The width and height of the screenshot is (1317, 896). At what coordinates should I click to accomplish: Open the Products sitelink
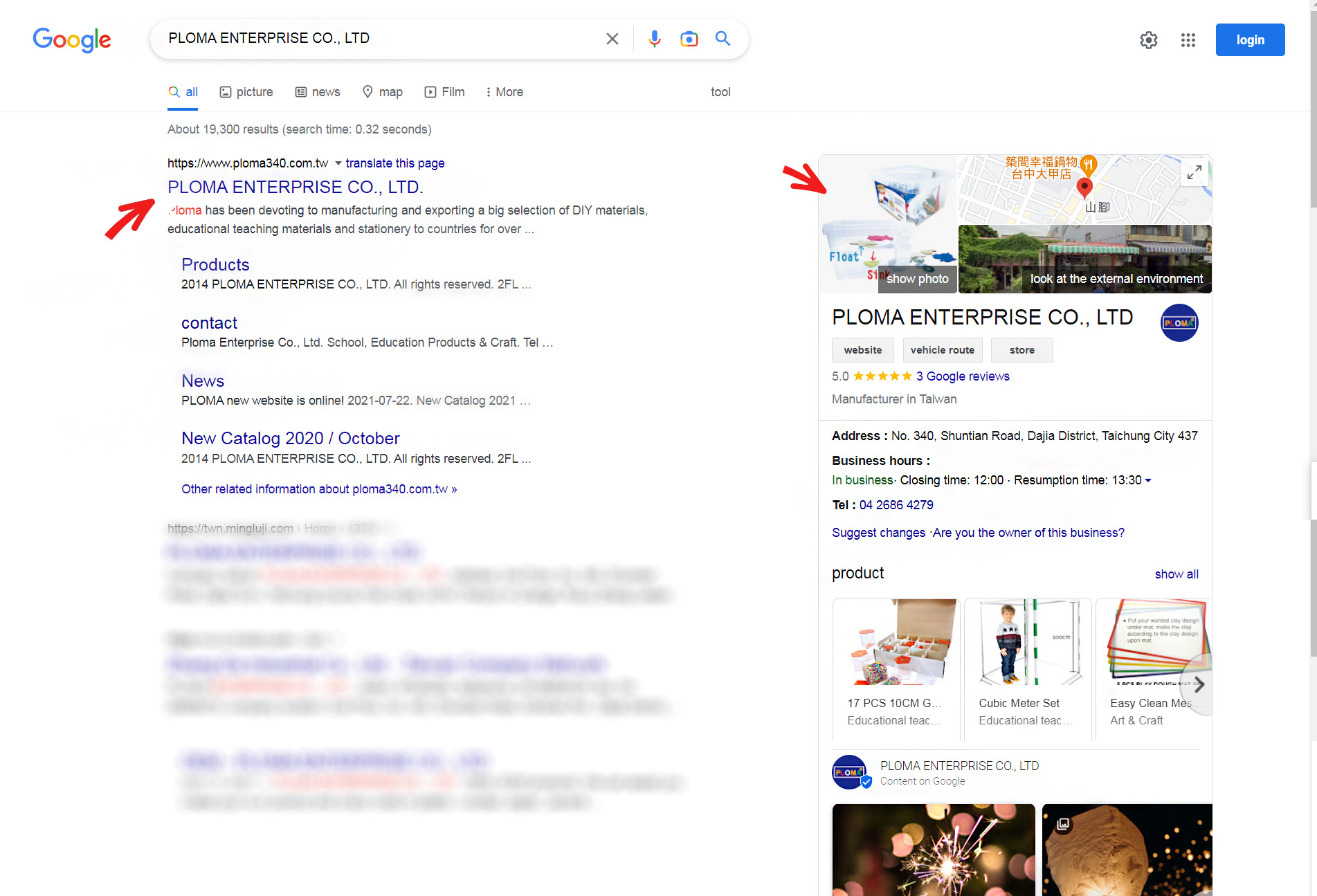[x=215, y=264]
